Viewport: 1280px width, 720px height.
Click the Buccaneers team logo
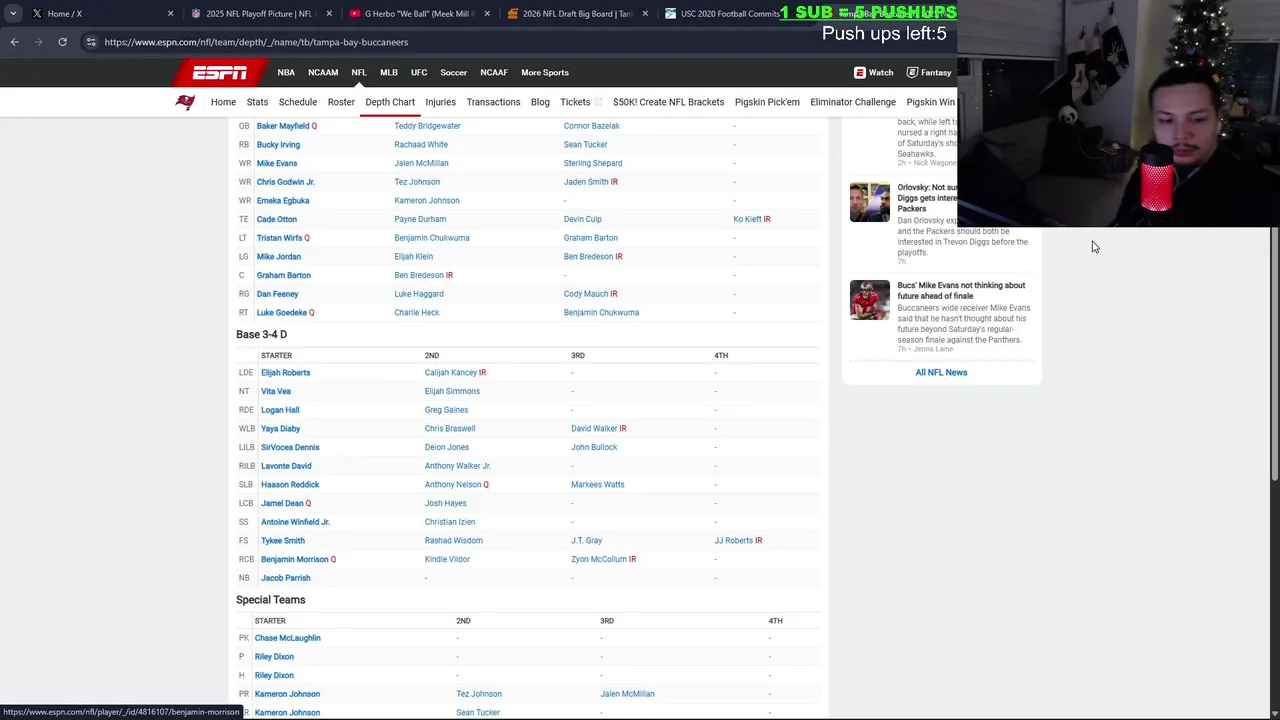point(185,102)
